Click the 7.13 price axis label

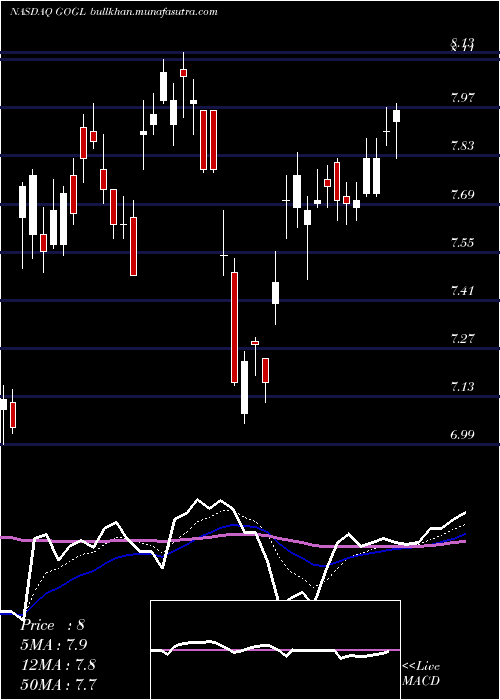(462, 386)
